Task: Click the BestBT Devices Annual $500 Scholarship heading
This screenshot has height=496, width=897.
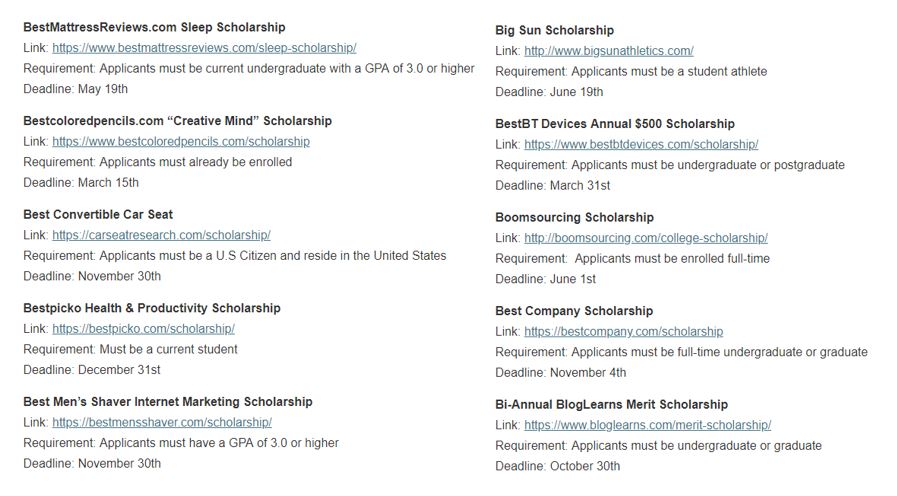Action: [615, 124]
